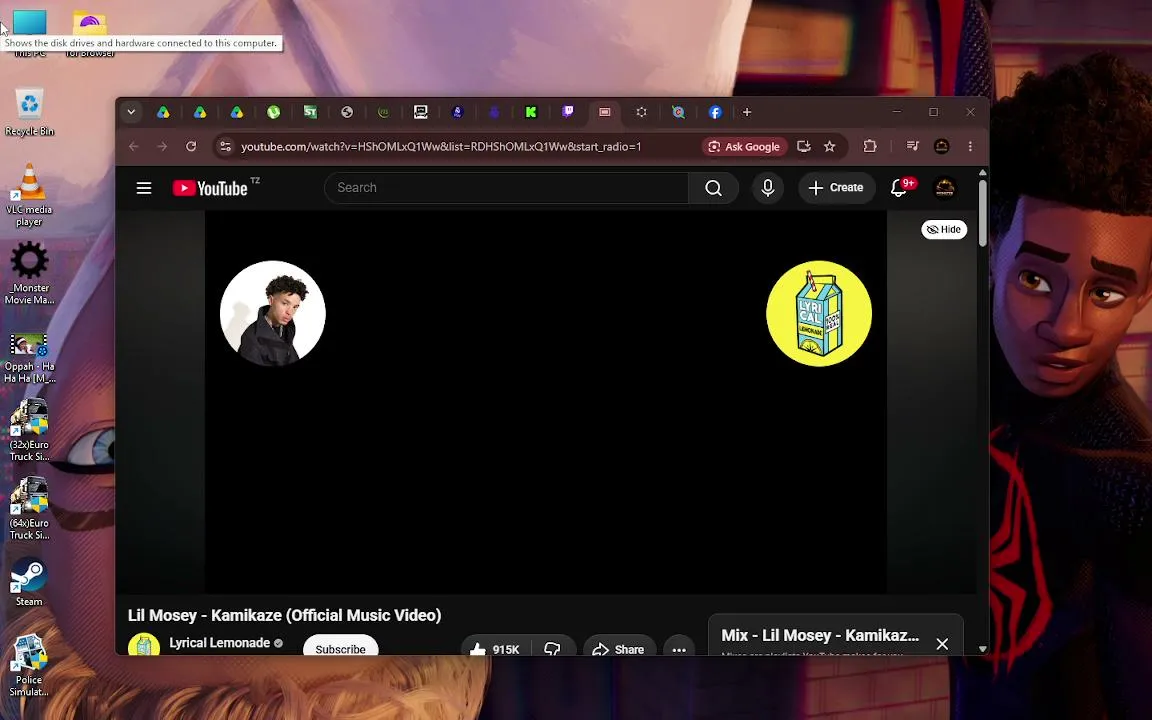This screenshot has height=720, width=1152.
Task: Install app icon in address bar
Action: point(804,146)
